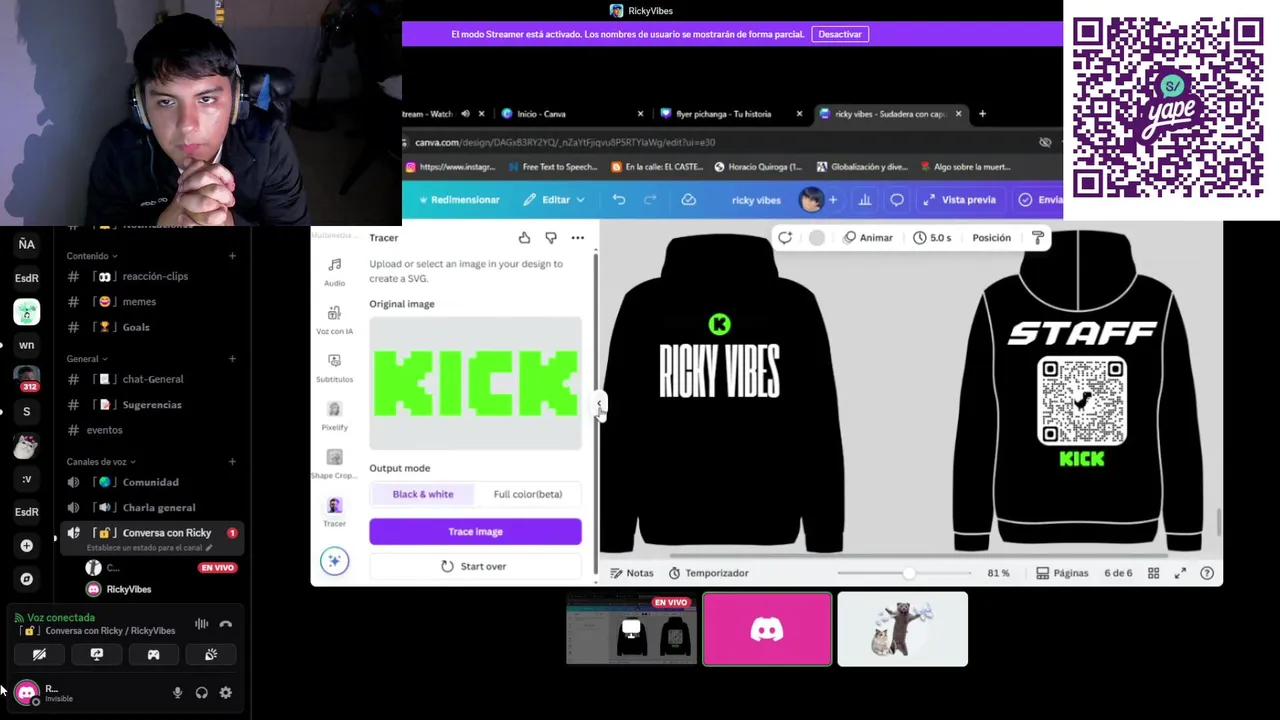1280x720 pixels.
Task: Open element color swatch circle
Action: coord(817,238)
